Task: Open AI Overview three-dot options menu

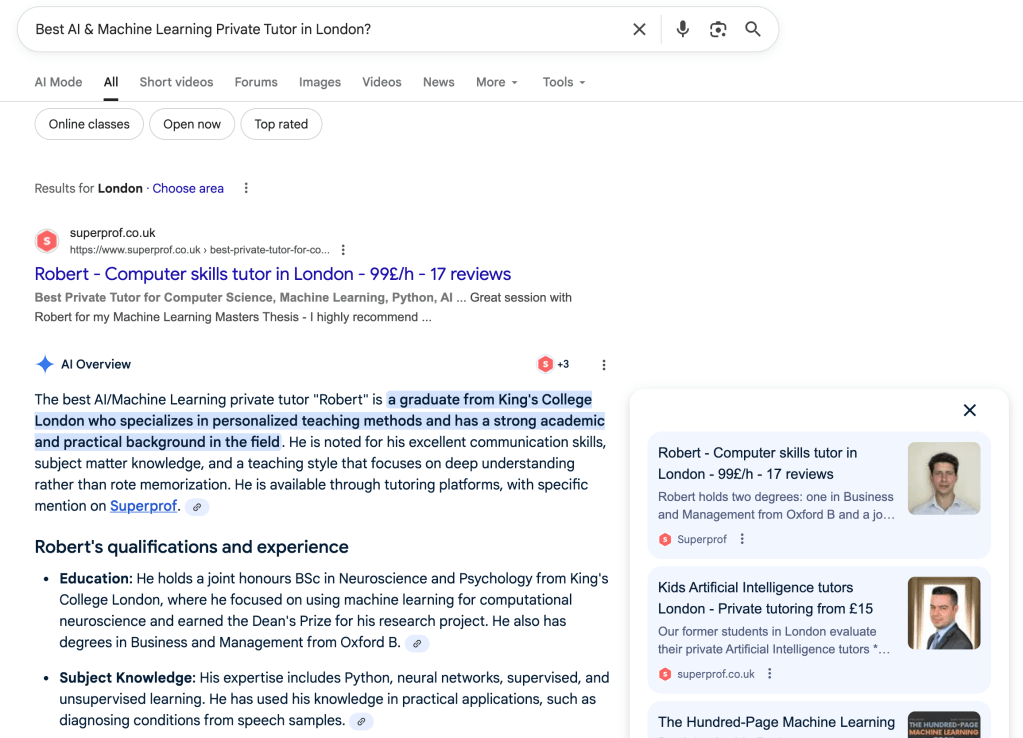Action: (603, 365)
